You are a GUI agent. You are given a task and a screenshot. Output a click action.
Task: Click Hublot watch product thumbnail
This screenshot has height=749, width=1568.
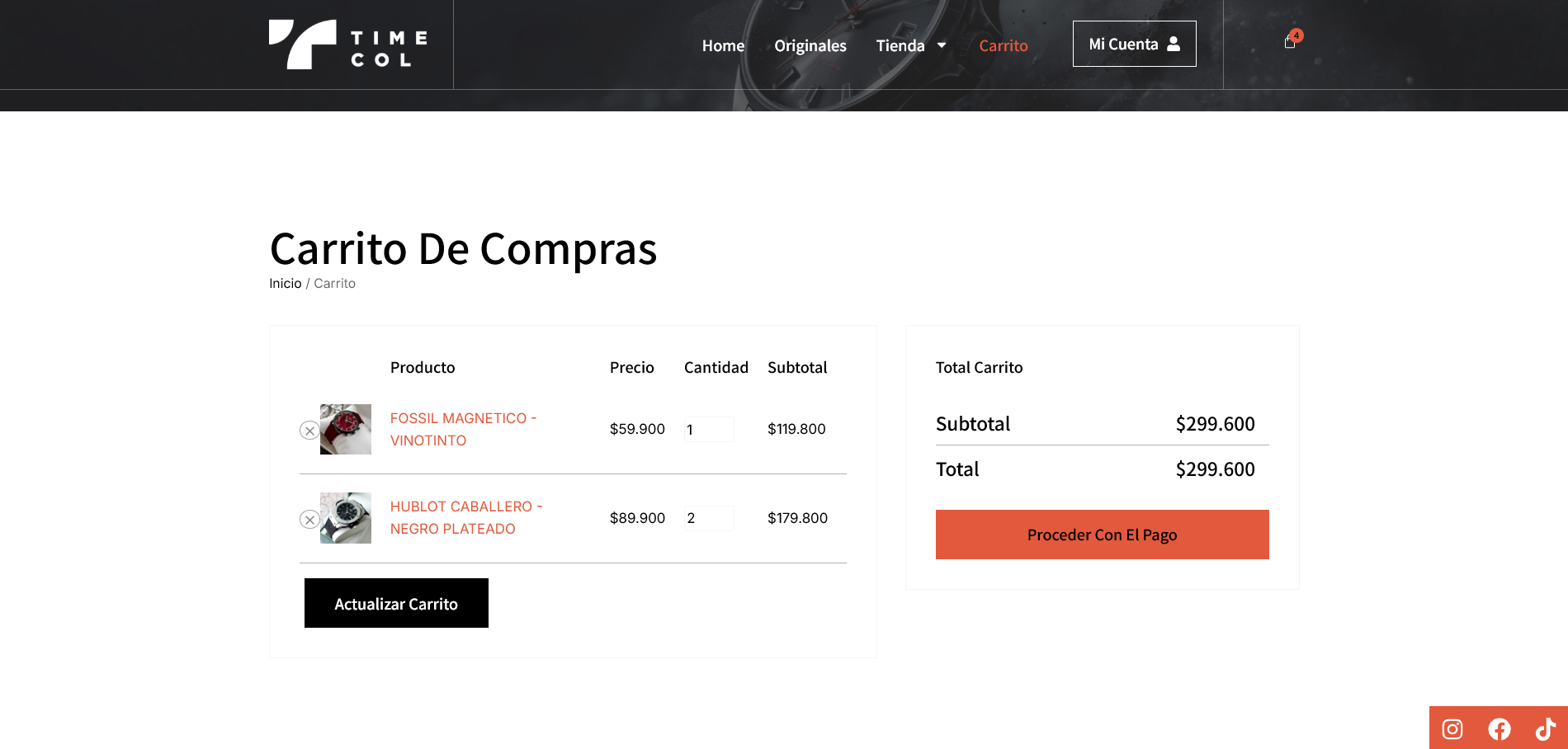coord(346,518)
